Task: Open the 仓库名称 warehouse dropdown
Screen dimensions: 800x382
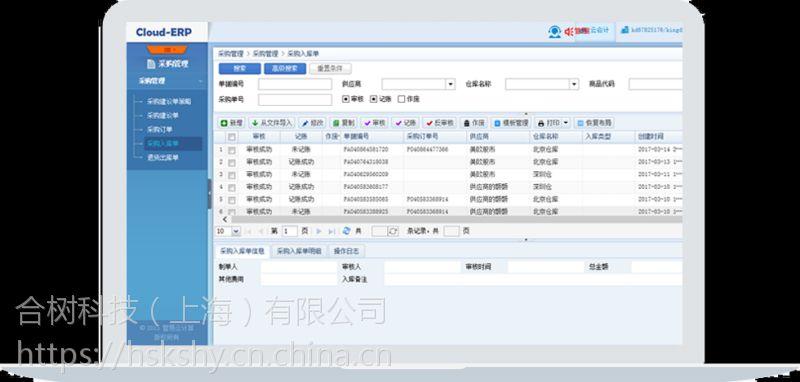Action: [574, 84]
